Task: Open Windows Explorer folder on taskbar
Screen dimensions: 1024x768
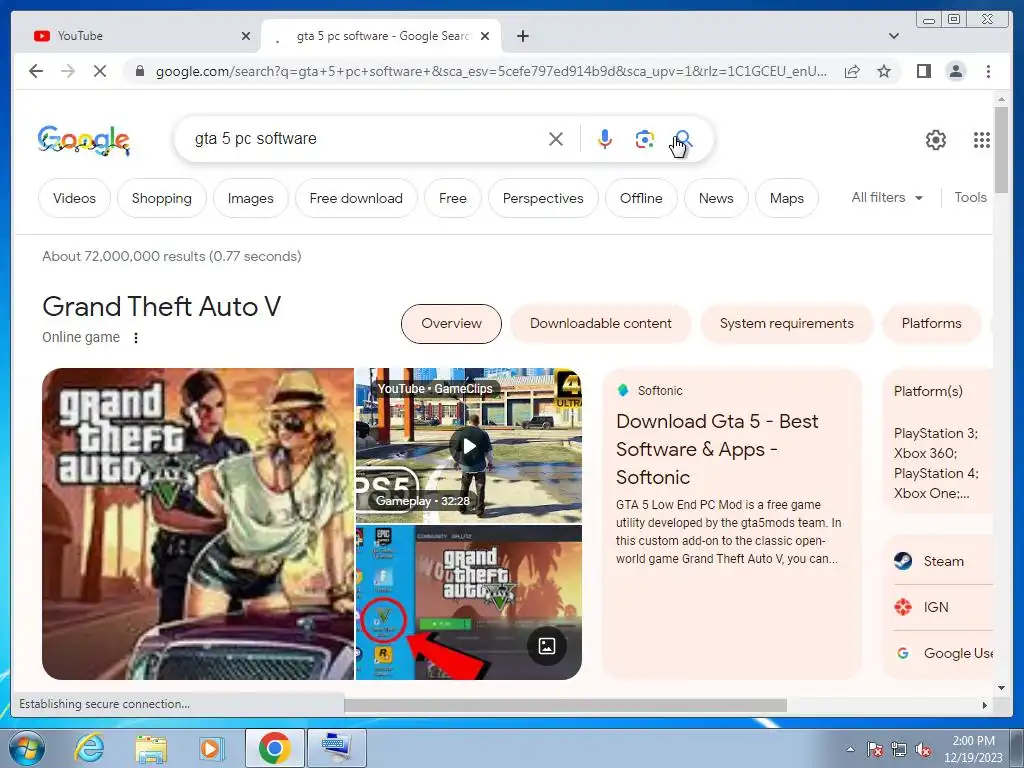Action: click(151, 748)
